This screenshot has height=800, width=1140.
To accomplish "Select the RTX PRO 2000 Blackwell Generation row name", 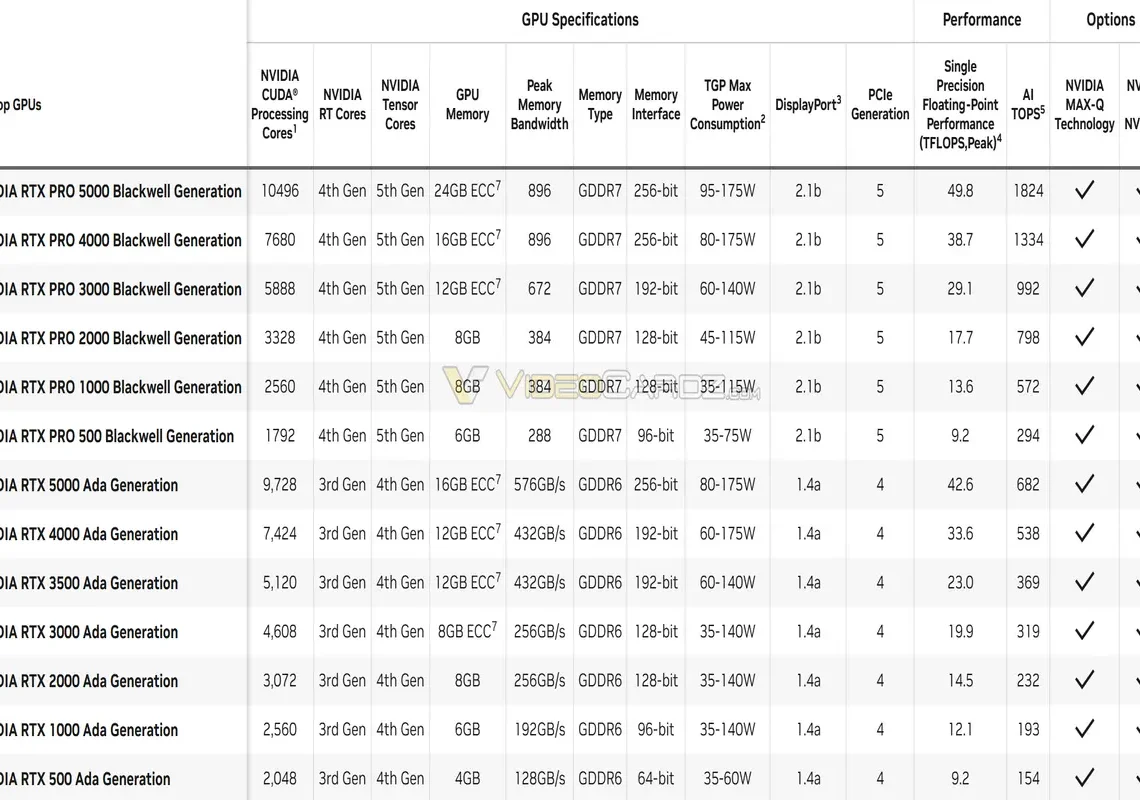I will (x=121, y=338).
